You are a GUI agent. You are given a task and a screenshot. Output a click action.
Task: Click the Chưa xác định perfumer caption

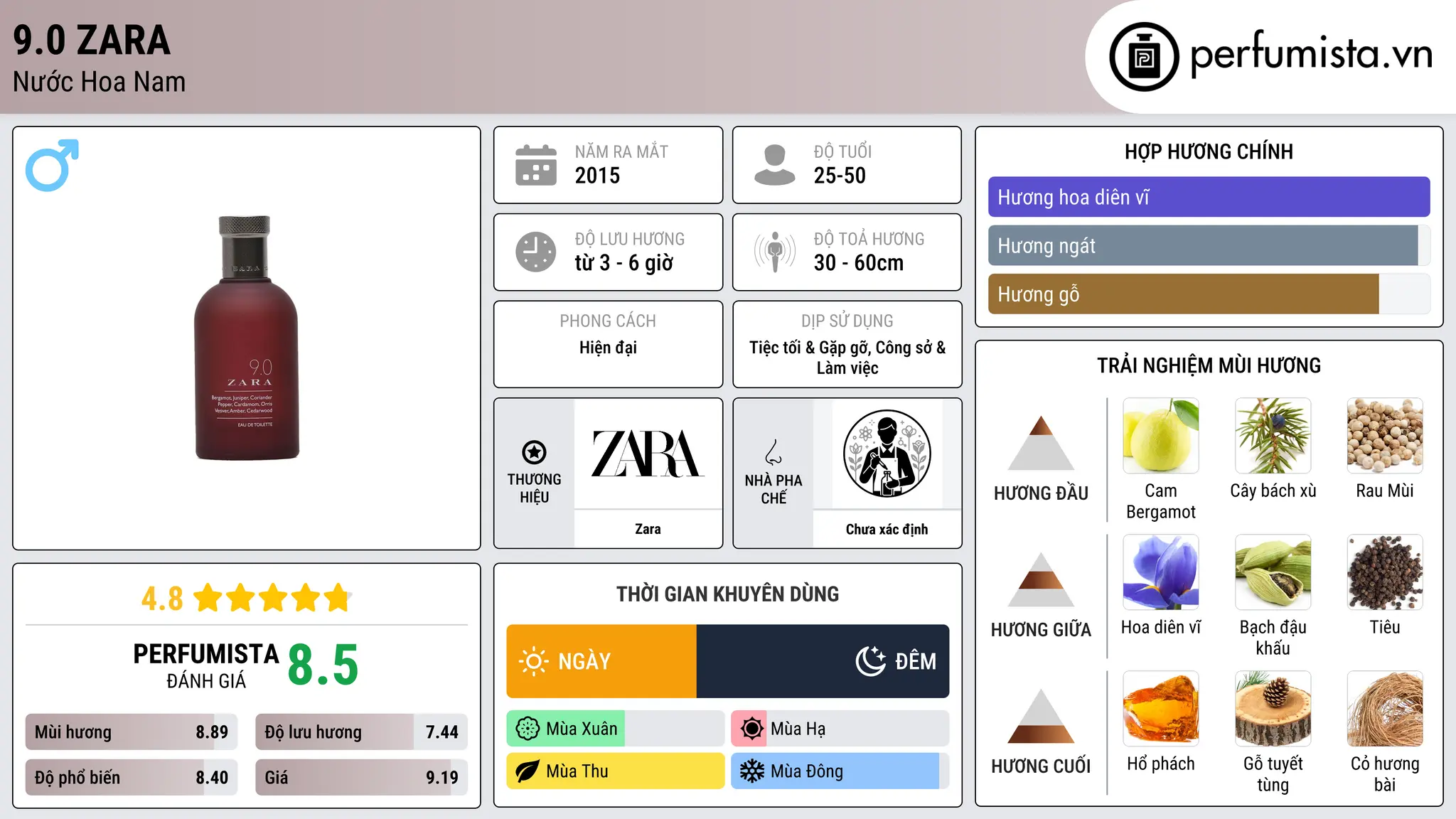[887, 529]
